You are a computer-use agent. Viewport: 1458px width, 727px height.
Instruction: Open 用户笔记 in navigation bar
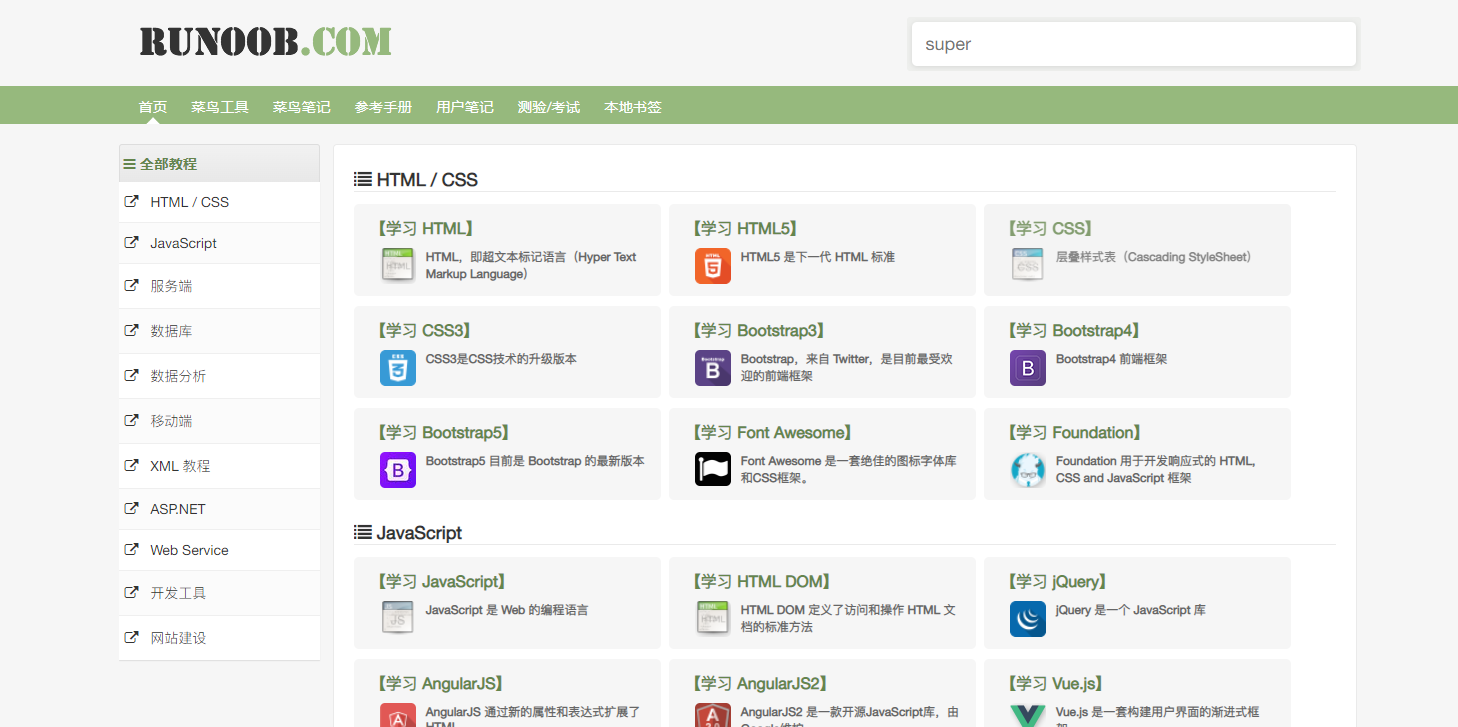click(x=465, y=107)
